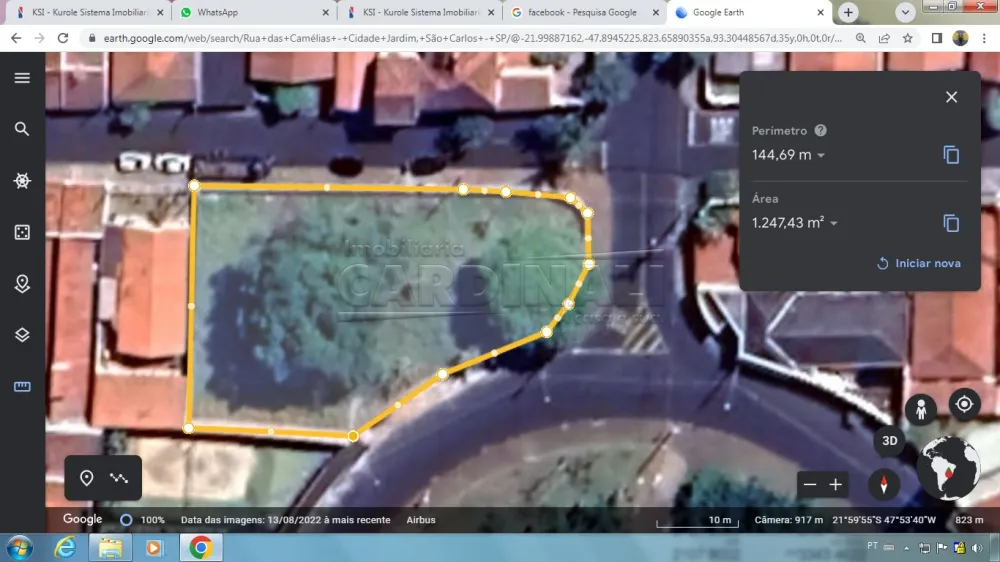Click the I'm Feeling Lucky dice icon
This screenshot has height=562, width=1000.
coord(22,232)
